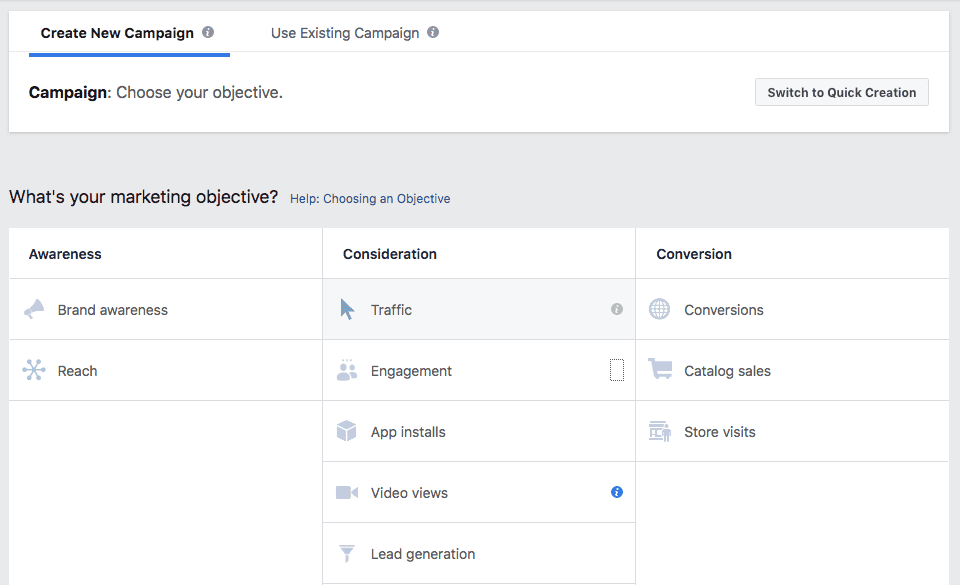Select the Engagement people icon
This screenshot has height=585, width=960.
click(347, 370)
